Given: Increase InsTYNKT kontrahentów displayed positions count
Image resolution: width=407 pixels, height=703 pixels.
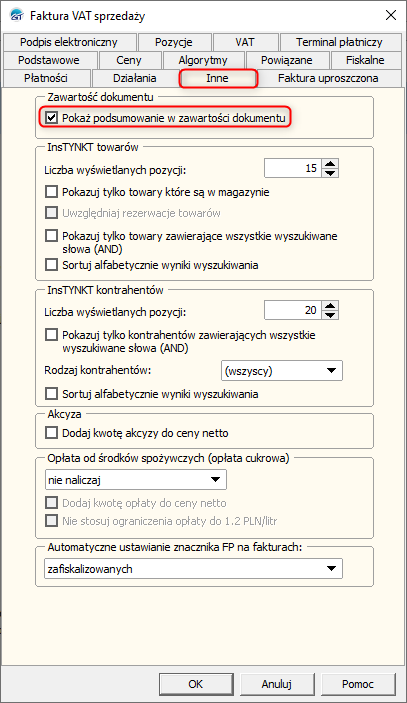Looking at the screenshot, I should click(x=330, y=306).
